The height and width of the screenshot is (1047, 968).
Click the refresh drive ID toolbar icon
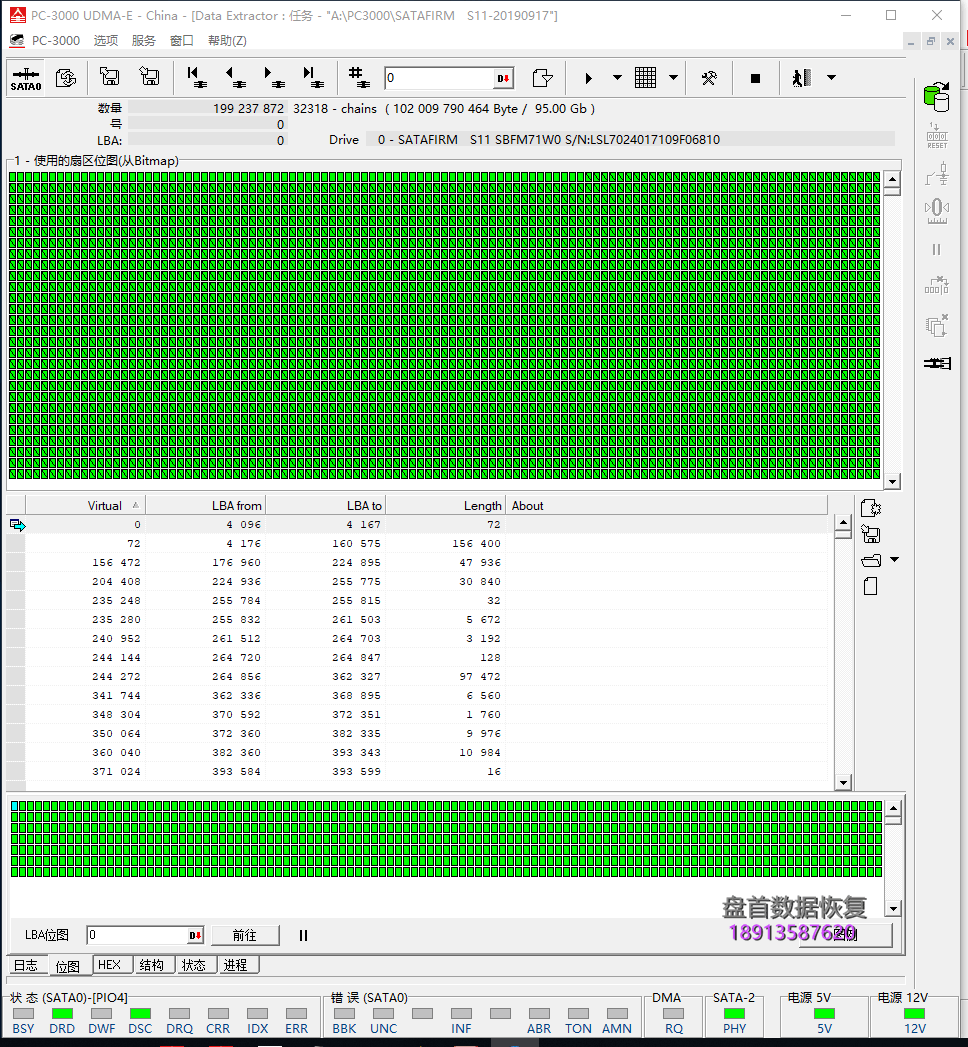[65, 78]
